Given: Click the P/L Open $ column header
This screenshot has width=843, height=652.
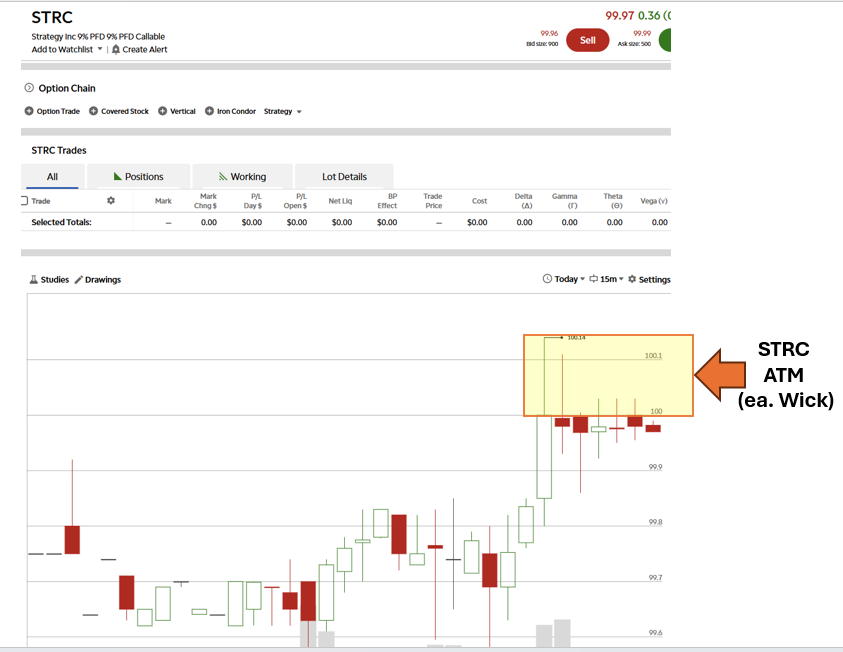Looking at the screenshot, I should coord(296,201).
